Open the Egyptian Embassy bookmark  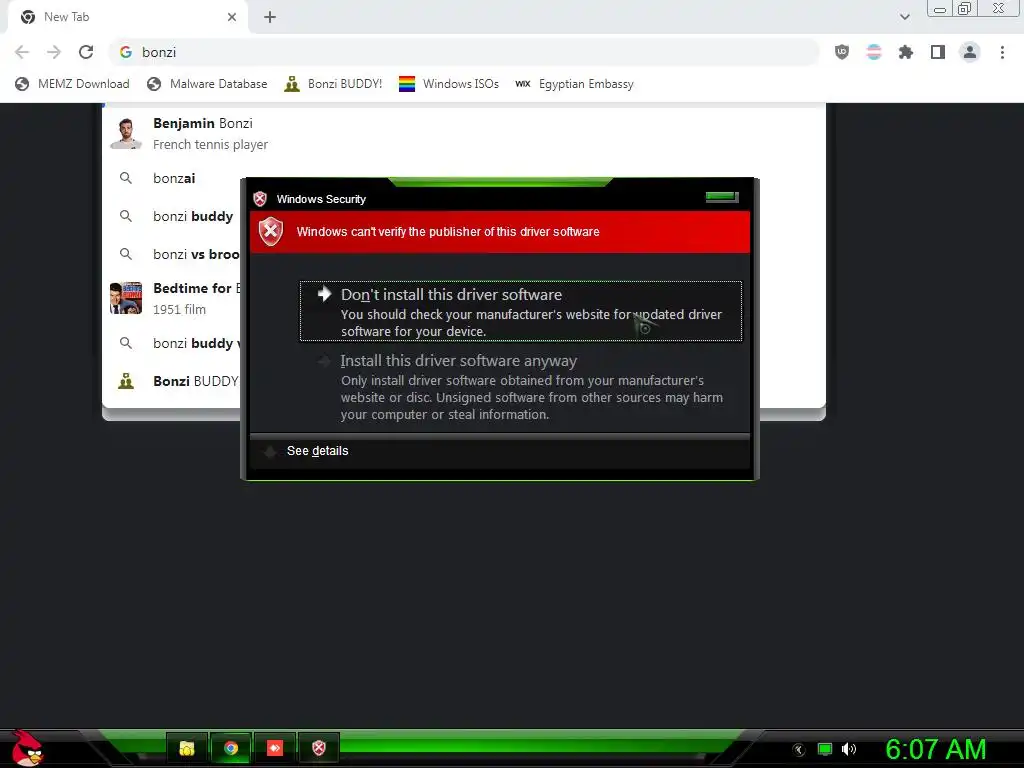pyautogui.click(x=574, y=84)
